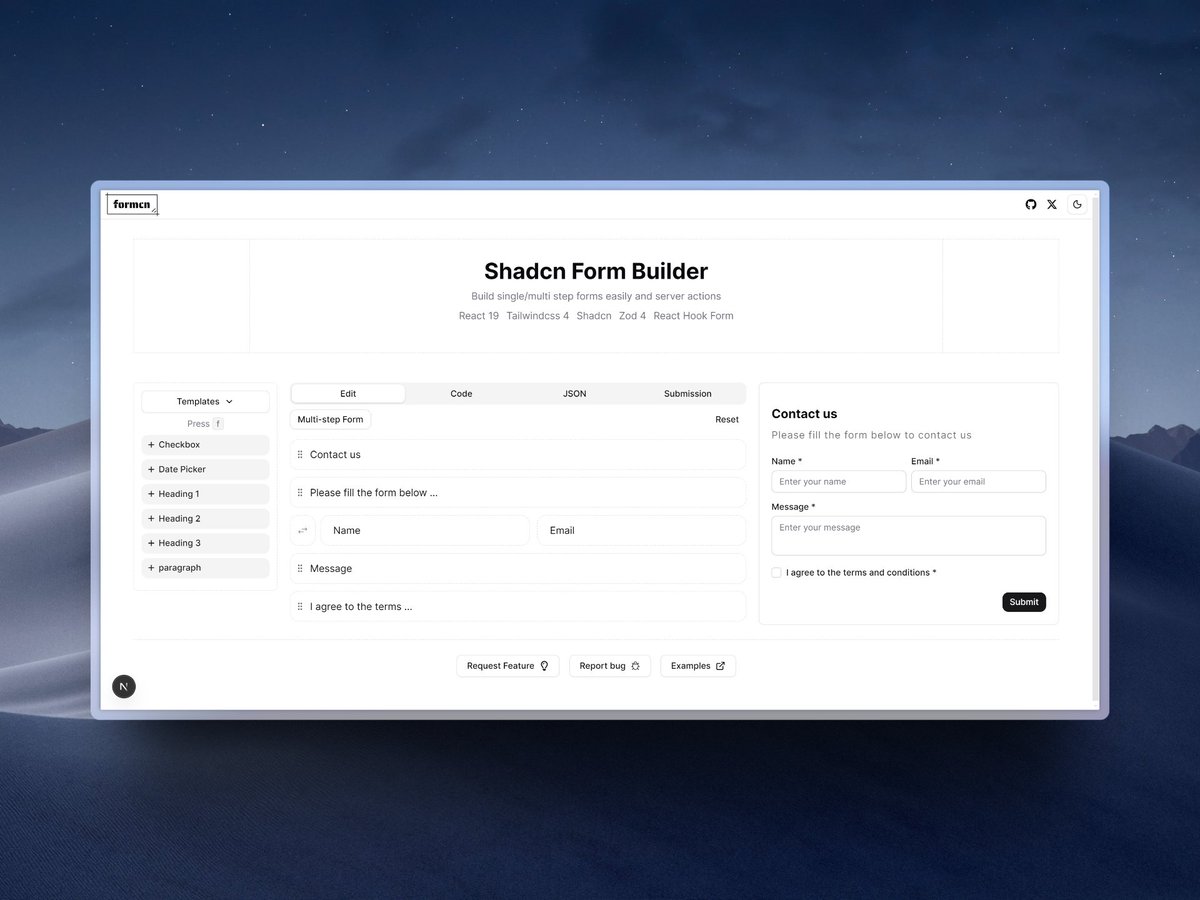
Task: Grab drag handle of 'I agree to the terms' row
Action: [x=300, y=607]
